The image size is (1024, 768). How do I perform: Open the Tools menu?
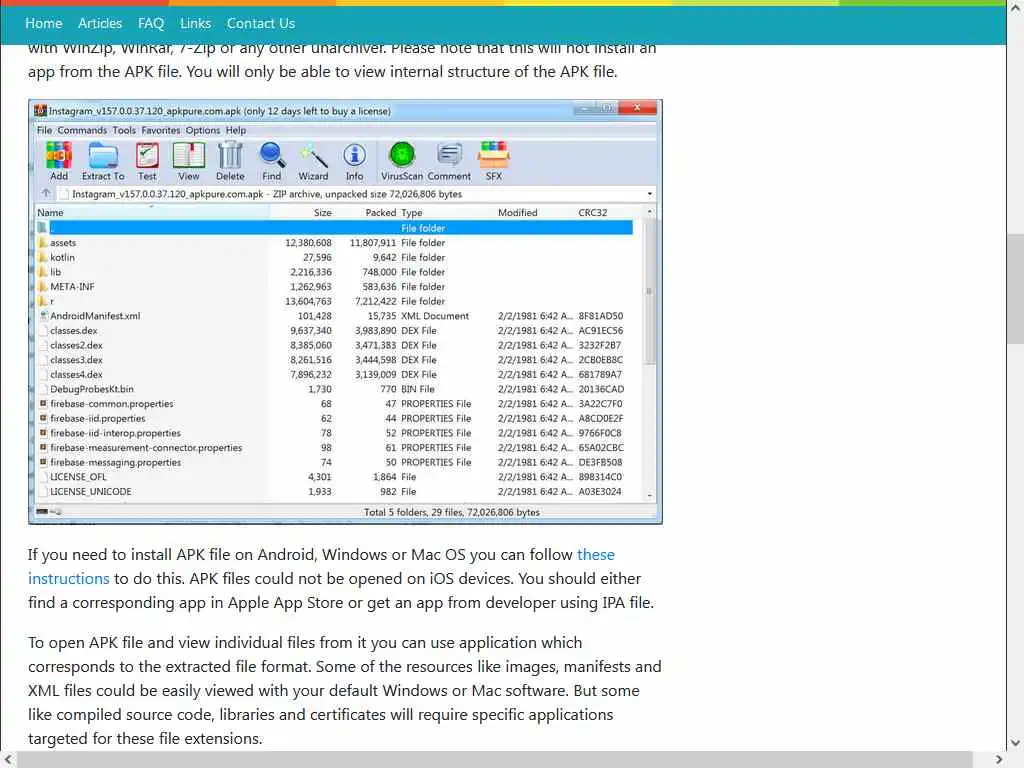click(124, 130)
